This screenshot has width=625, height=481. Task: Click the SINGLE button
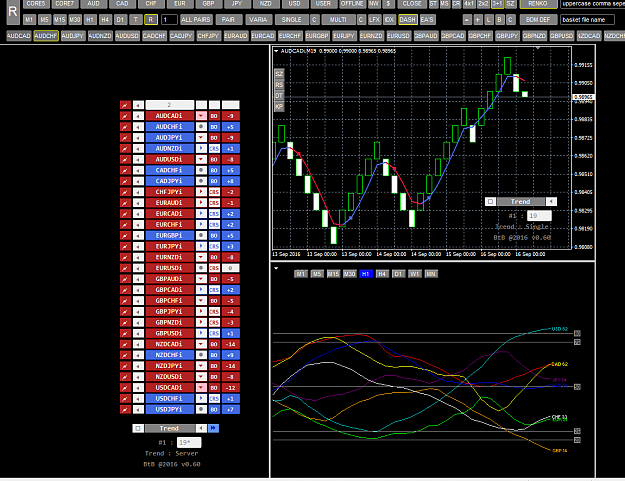(x=292, y=20)
